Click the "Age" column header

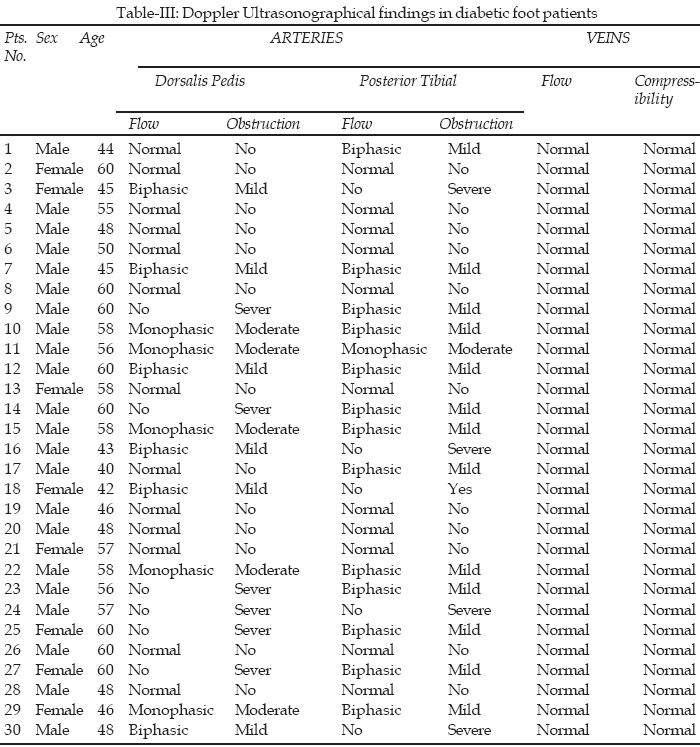[92, 38]
